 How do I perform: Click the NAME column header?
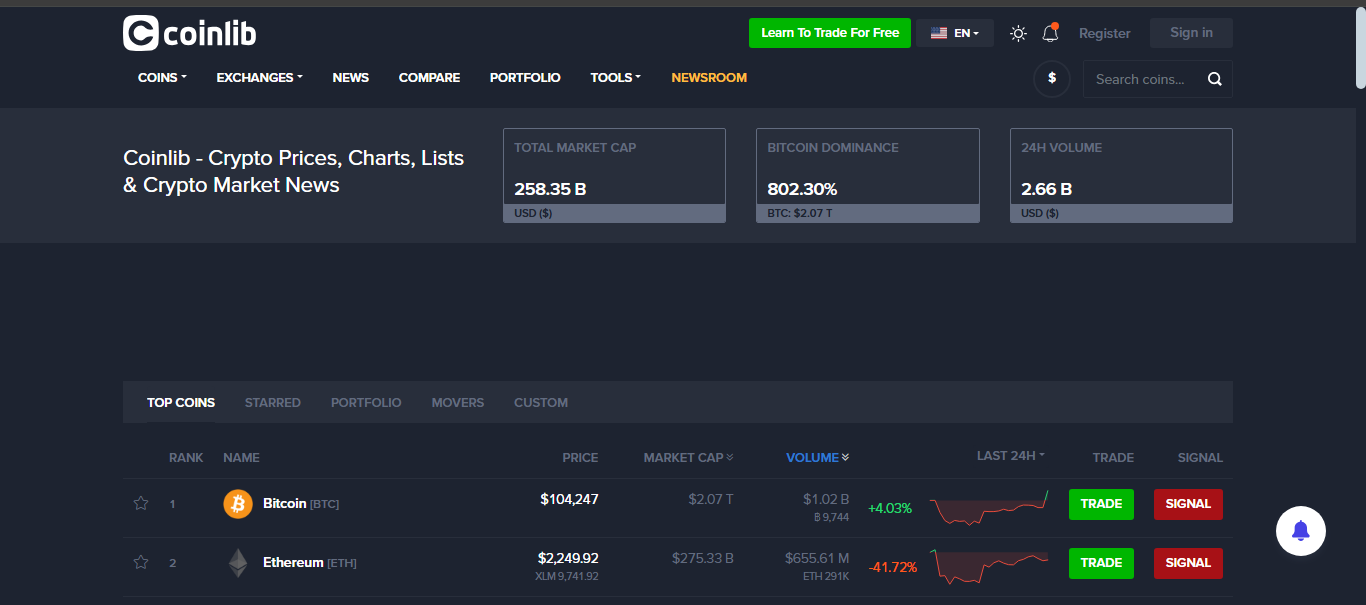[x=241, y=457]
